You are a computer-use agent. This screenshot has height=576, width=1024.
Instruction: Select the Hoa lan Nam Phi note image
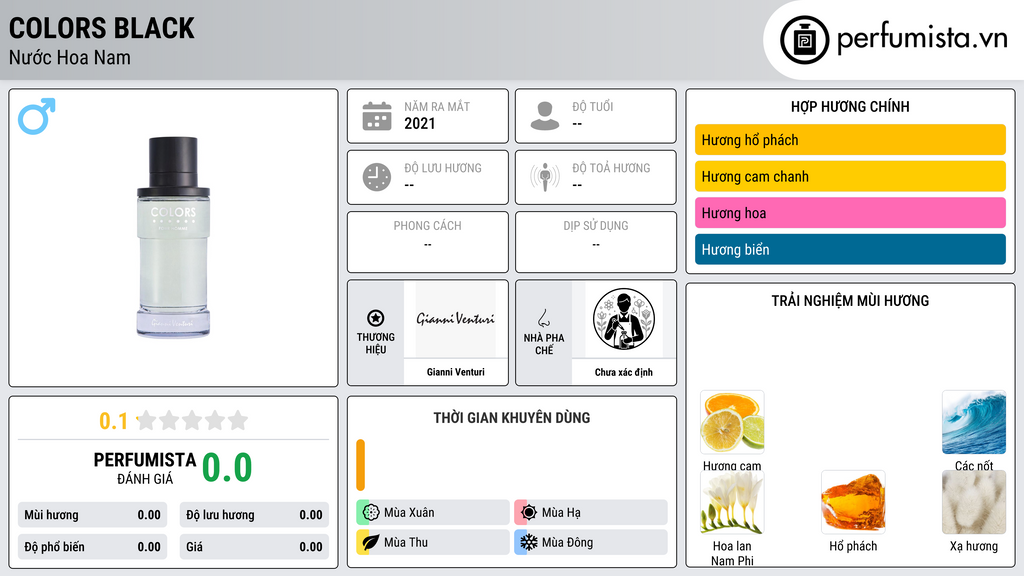(x=732, y=502)
